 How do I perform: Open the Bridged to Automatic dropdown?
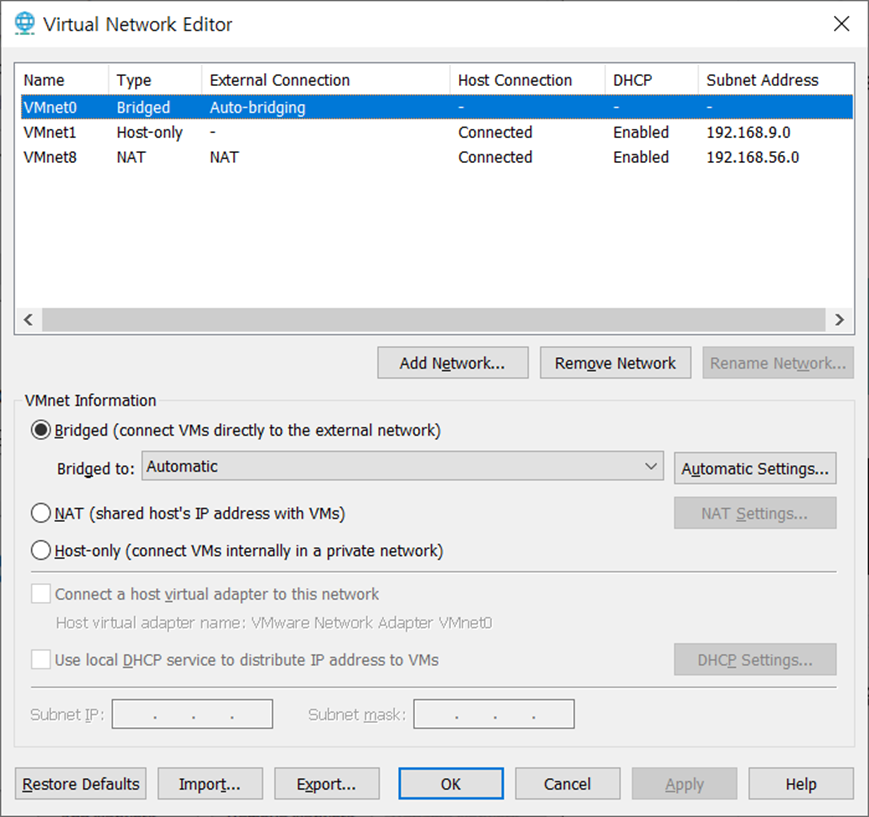point(402,466)
